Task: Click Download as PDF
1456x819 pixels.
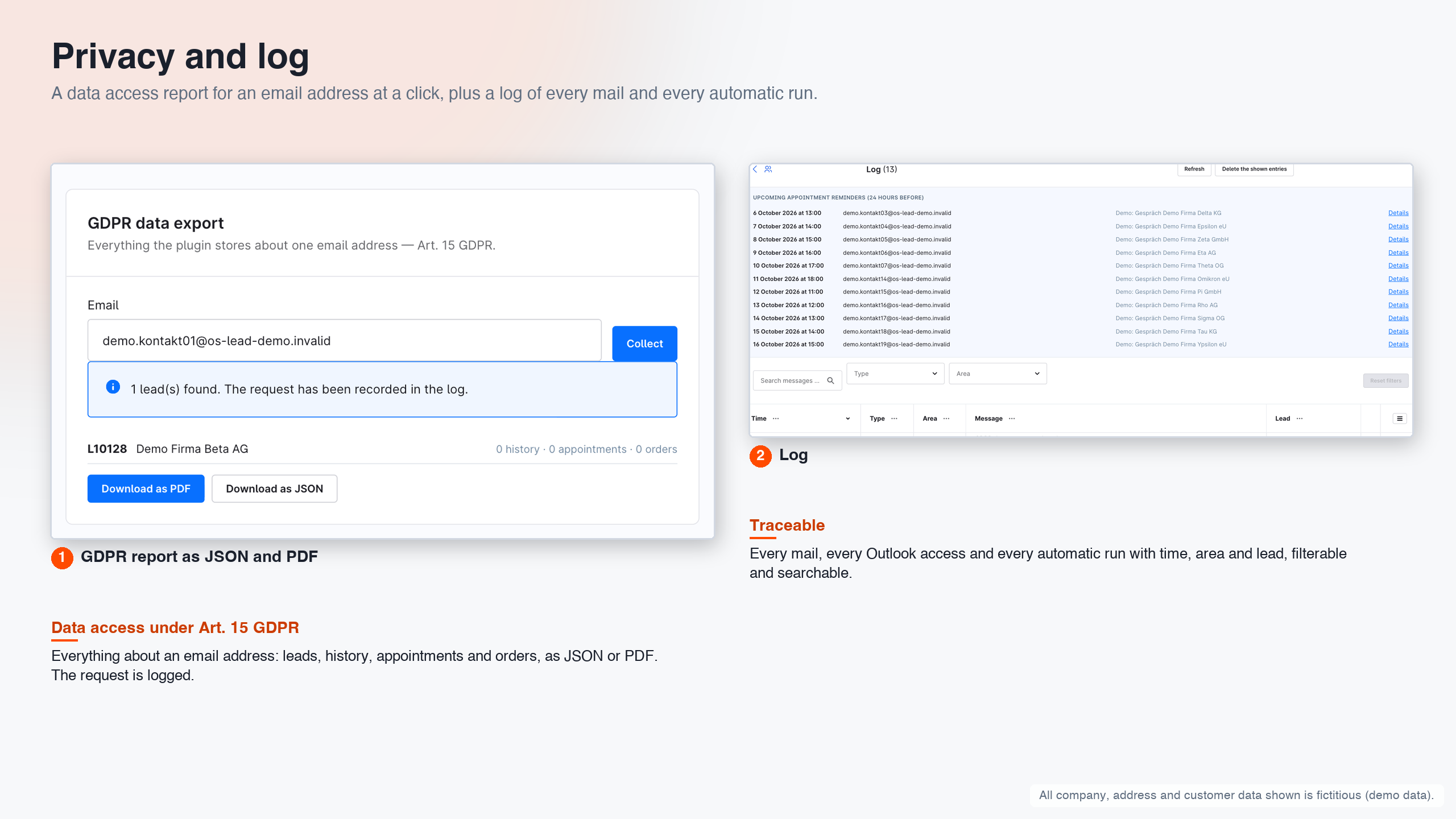Action: (x=146, y=489)
